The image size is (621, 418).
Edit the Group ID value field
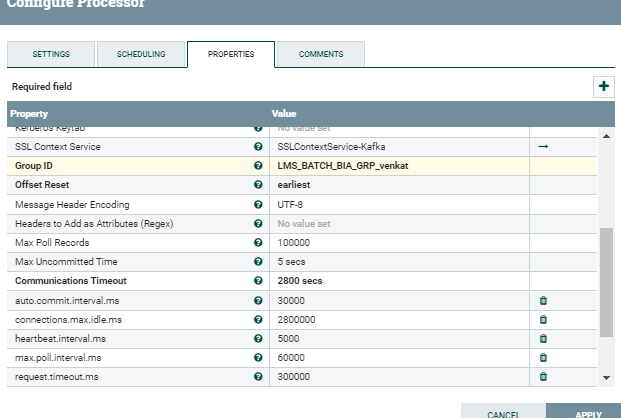(399, 166)
